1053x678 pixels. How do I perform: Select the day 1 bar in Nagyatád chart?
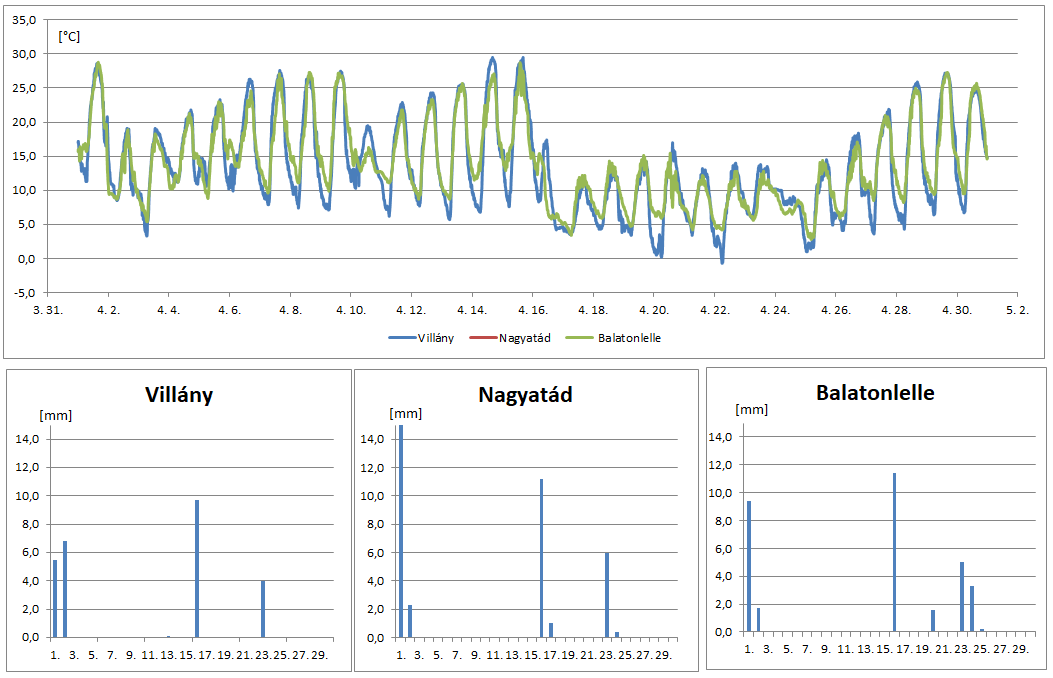click(x=401, y=530)
